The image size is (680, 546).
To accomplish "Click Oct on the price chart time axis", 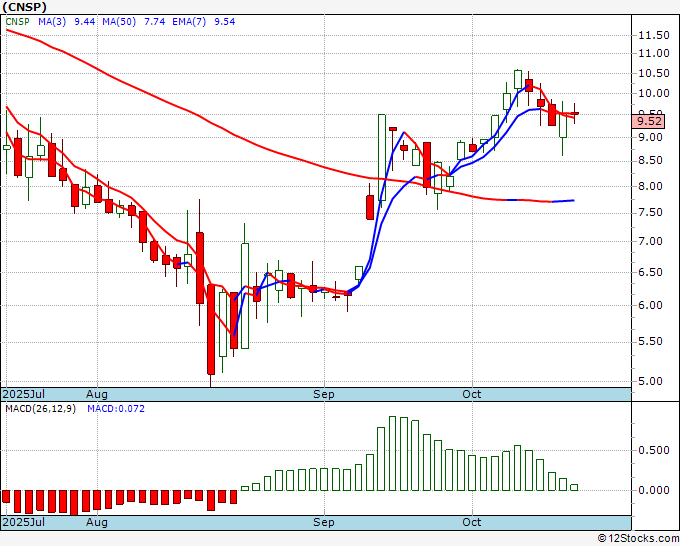I will pos(471,394).
